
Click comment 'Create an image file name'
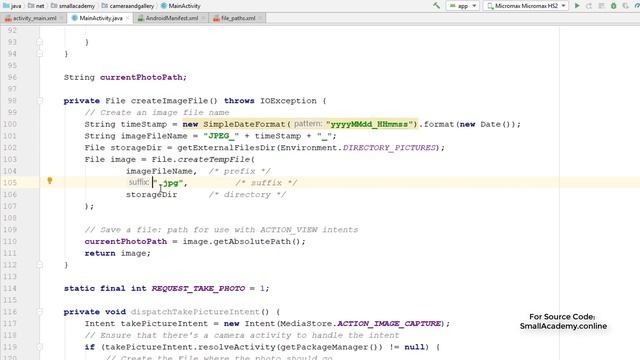pos(157,112)
